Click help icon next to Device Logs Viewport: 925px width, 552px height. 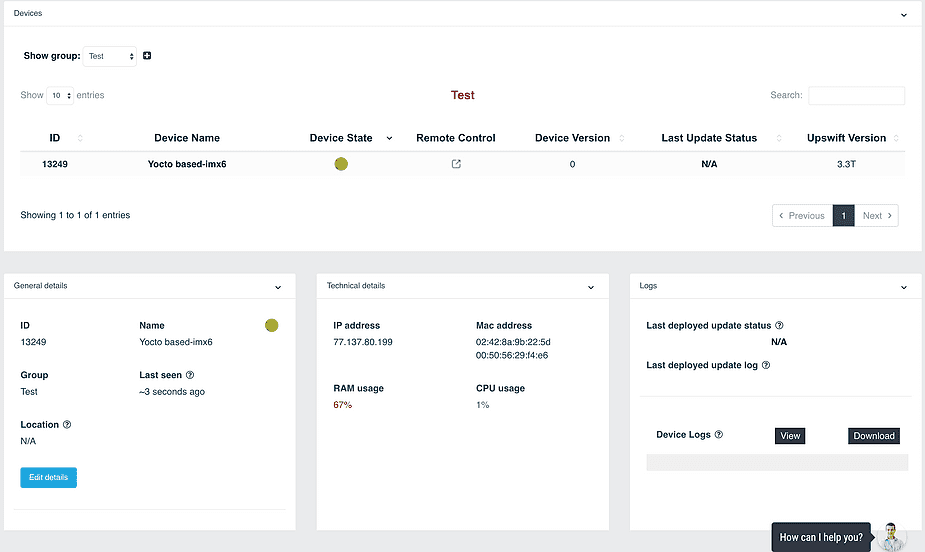point(719,435)
